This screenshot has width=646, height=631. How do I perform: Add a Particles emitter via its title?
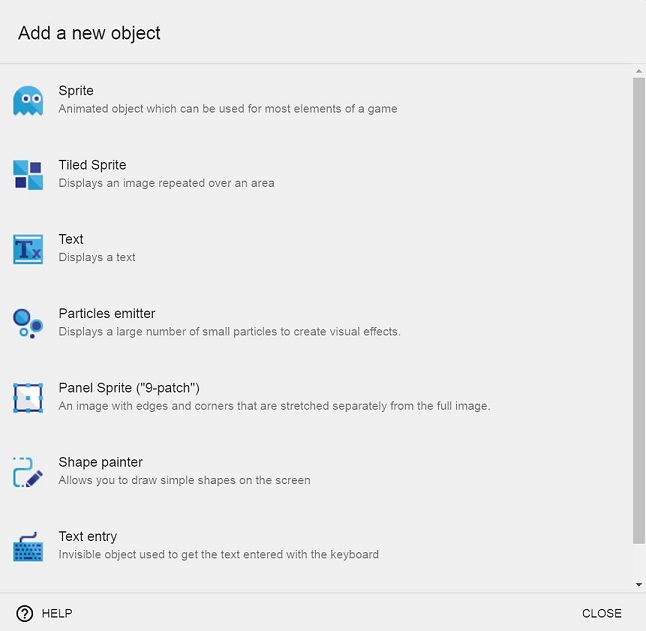click(107, 313)
